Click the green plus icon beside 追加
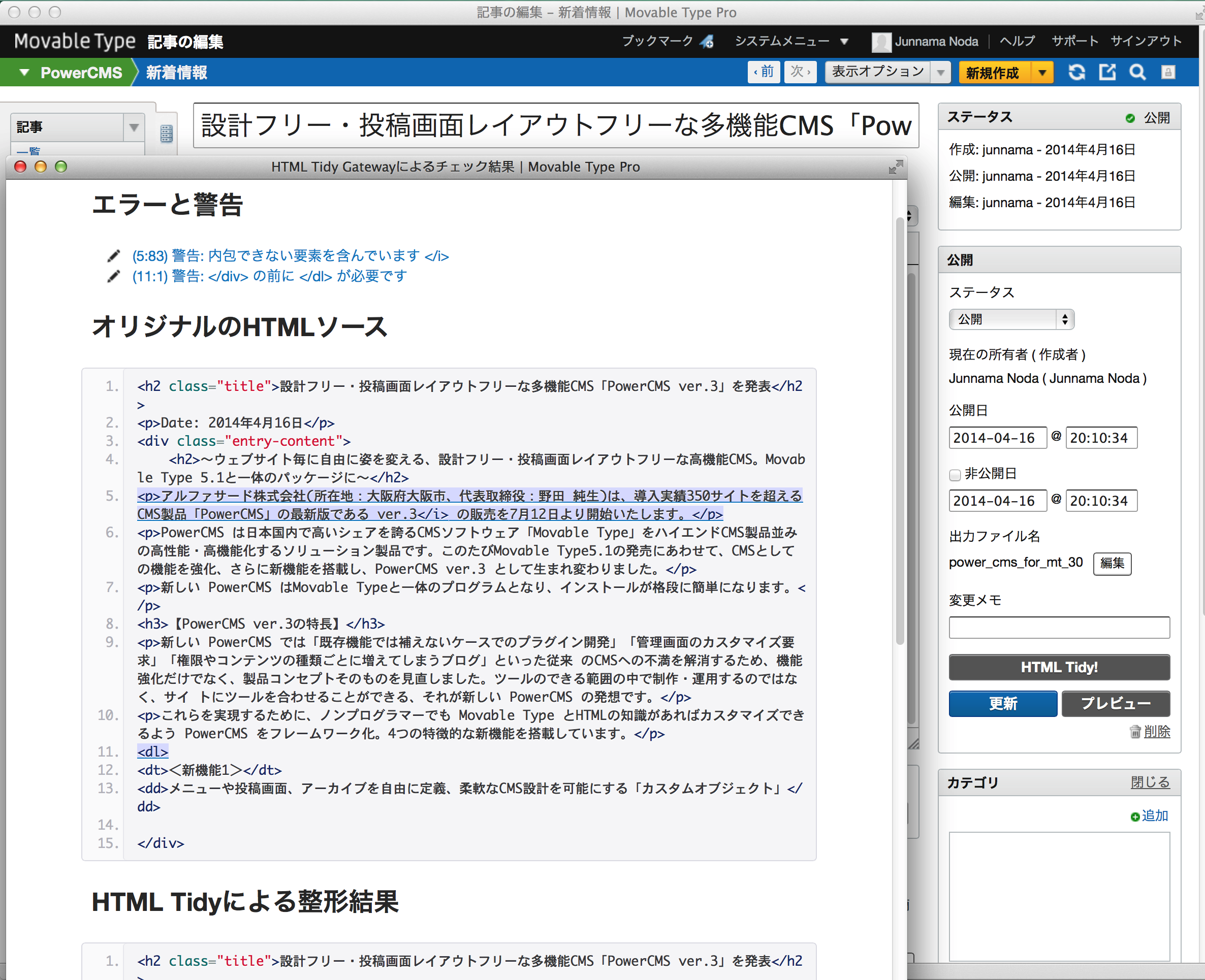 pos(1135,817)
